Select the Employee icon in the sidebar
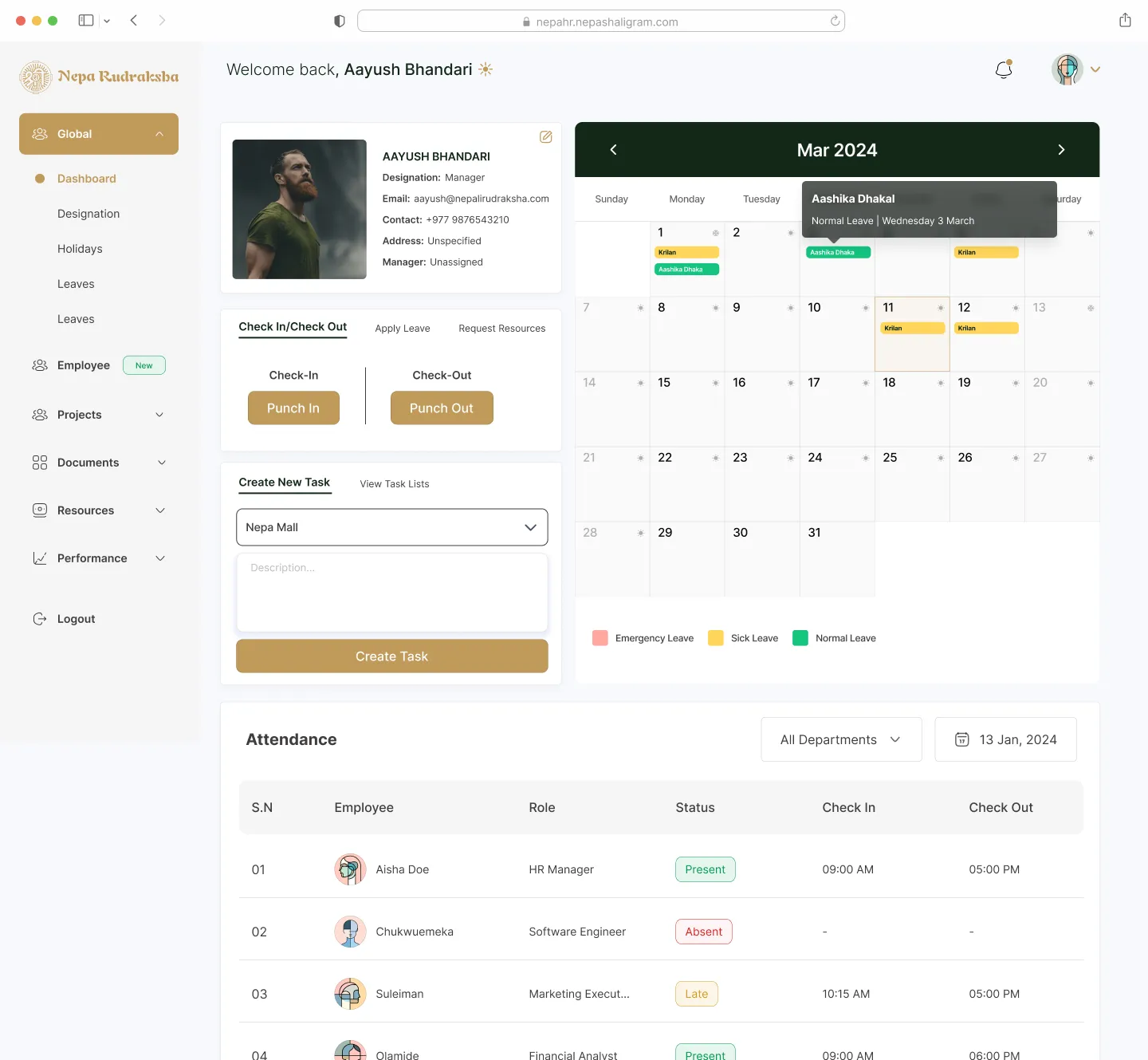The height and width of the screenshot is (1060, 1148). coord(39,365)
